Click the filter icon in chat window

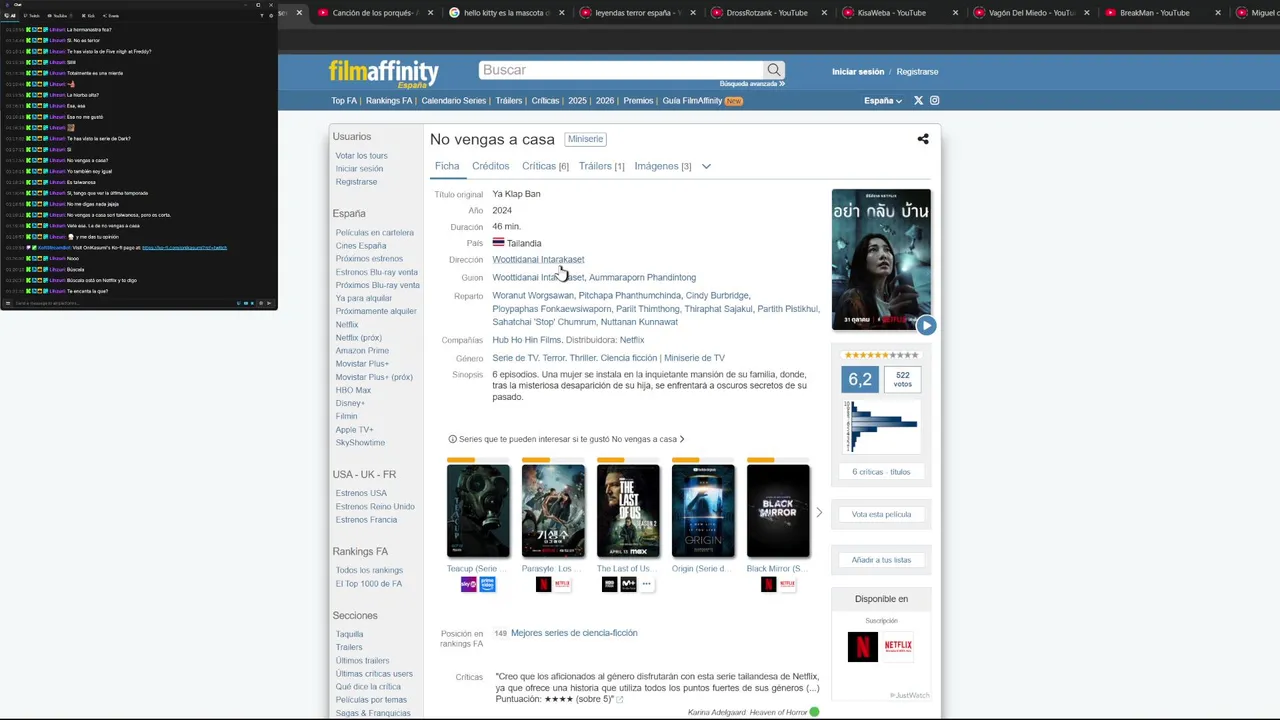click(263, 15)
